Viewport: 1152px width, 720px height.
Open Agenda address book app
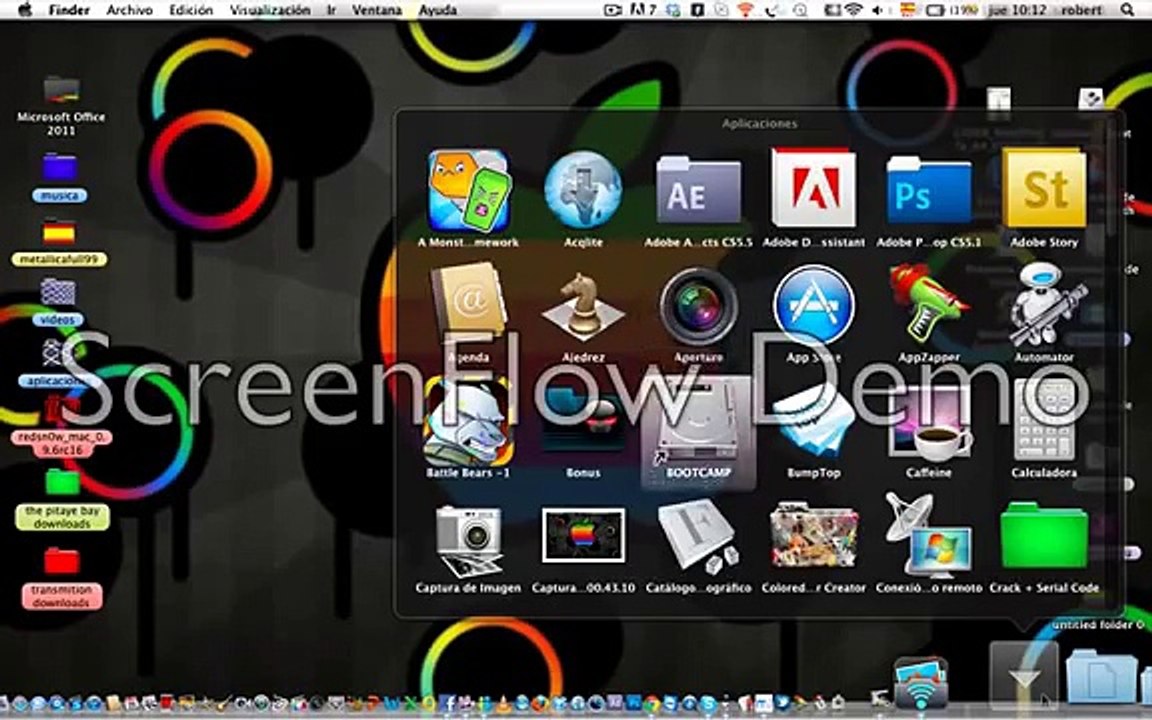pos(468,304)
